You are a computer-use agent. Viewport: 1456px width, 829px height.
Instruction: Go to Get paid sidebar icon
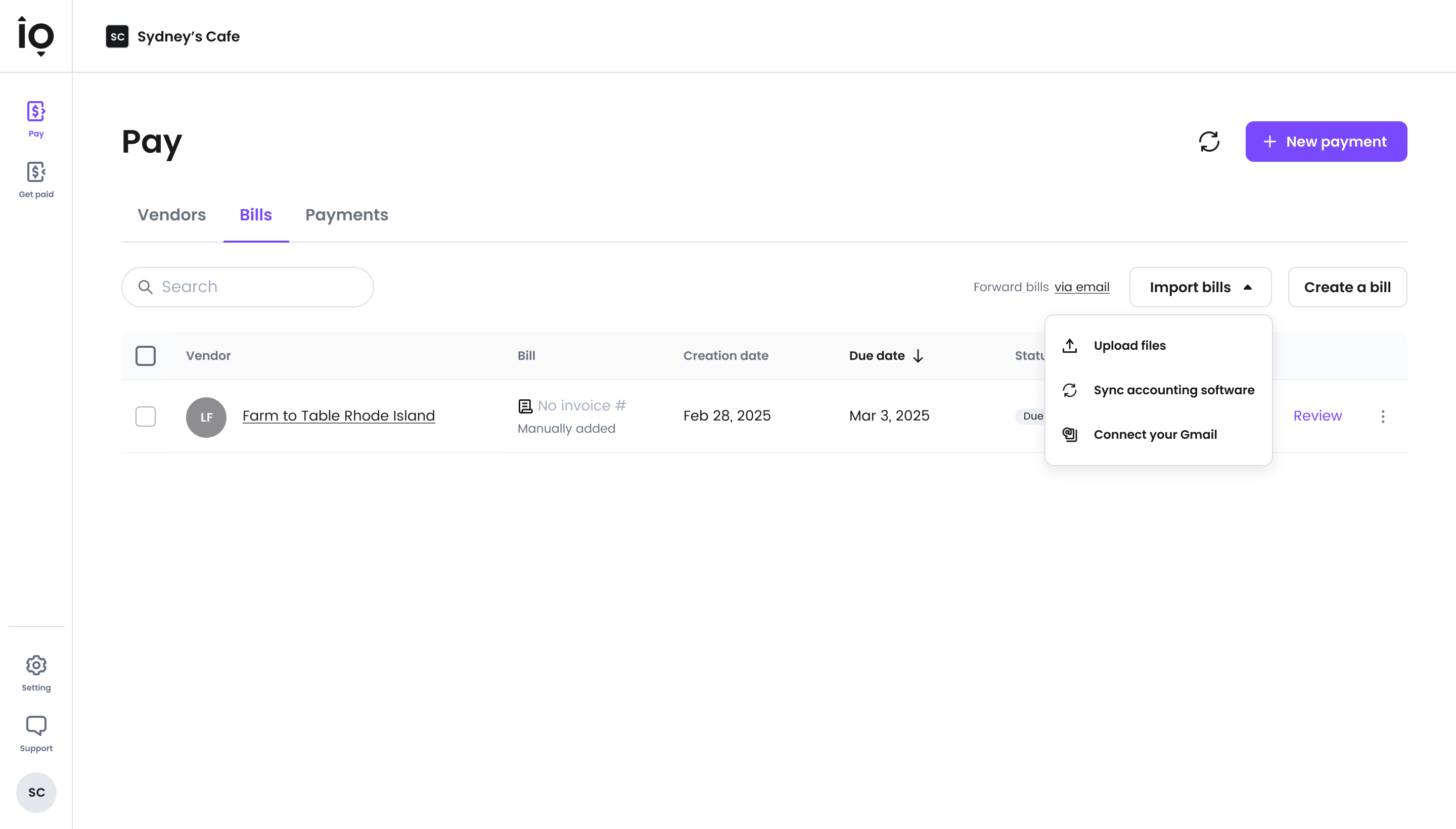coord(36,179)
